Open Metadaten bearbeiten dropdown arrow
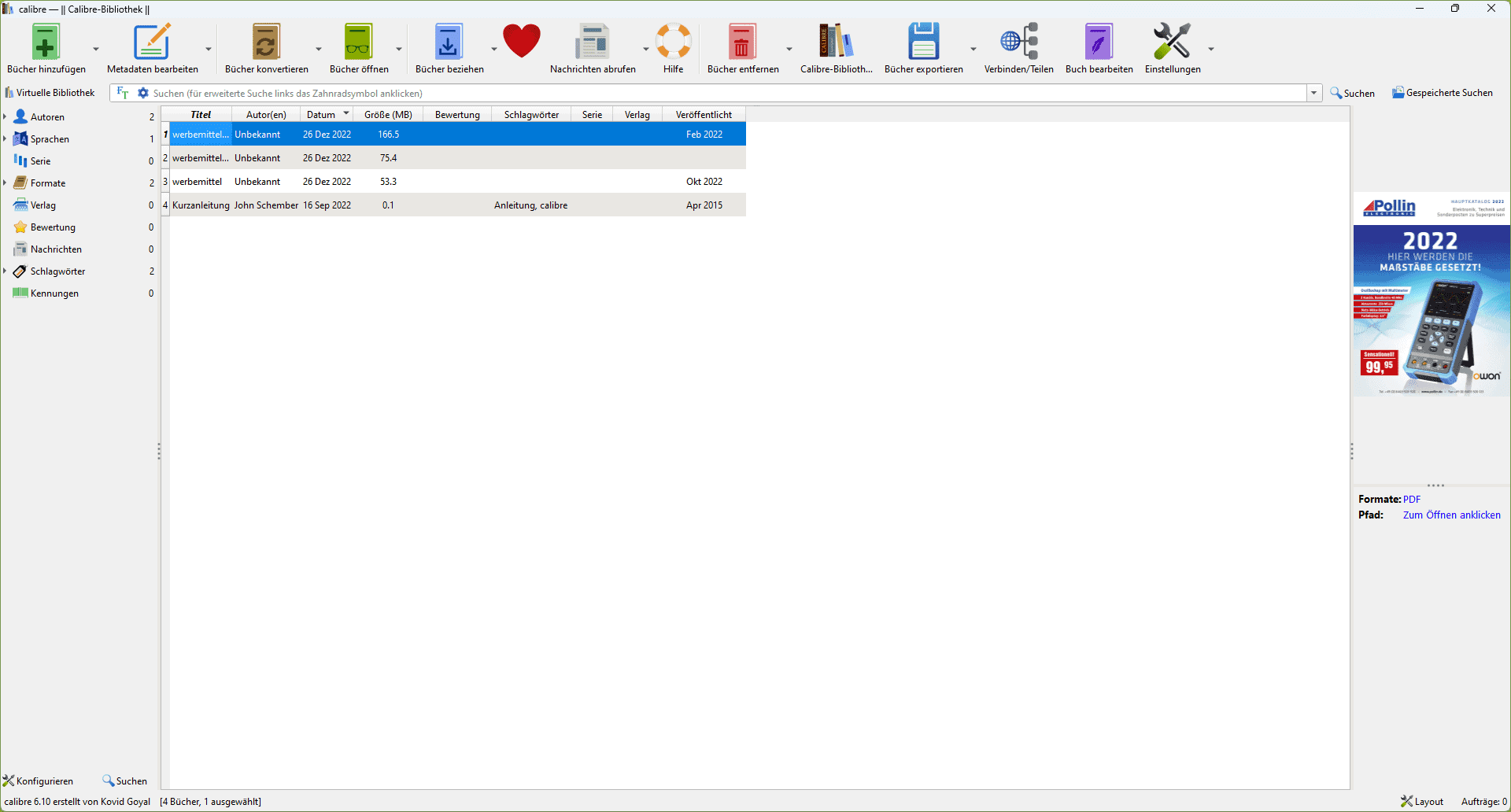 click(209, 49)
